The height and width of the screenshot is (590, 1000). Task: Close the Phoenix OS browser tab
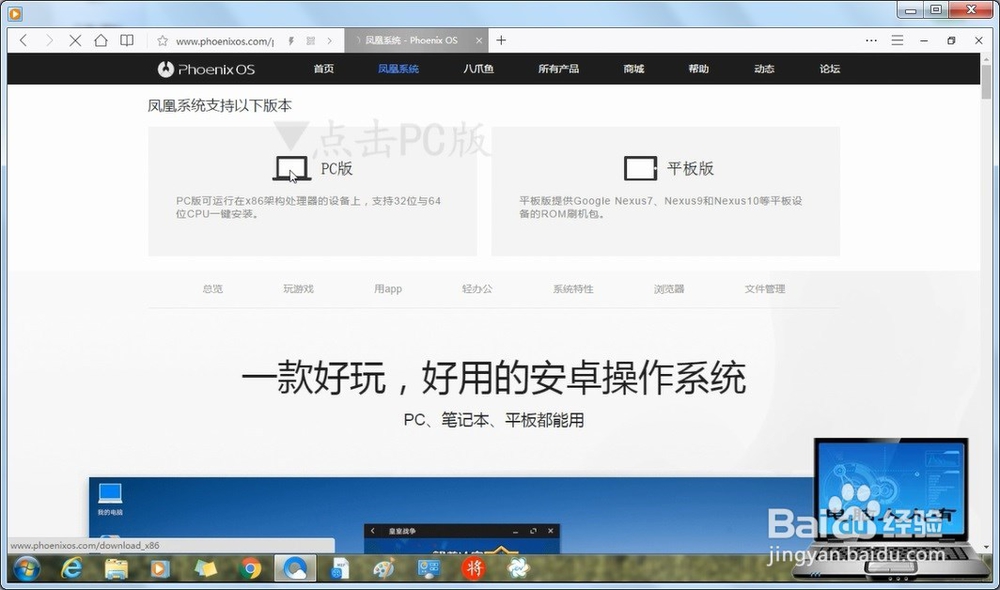pyautogui.click(x=479, y=40)
